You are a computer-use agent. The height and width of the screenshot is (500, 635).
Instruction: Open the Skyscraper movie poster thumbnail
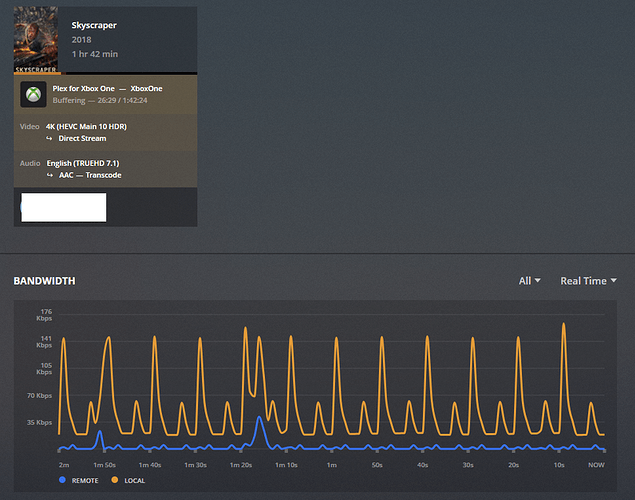[x=36, y=39]
